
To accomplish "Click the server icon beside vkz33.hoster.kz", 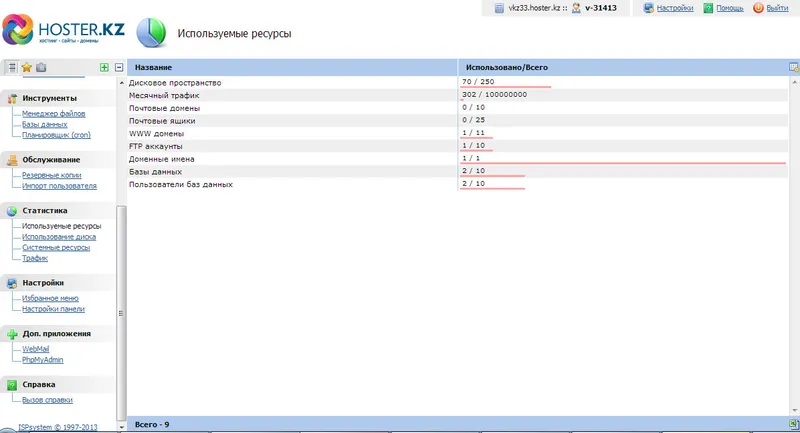I will (x=499, y=8).
